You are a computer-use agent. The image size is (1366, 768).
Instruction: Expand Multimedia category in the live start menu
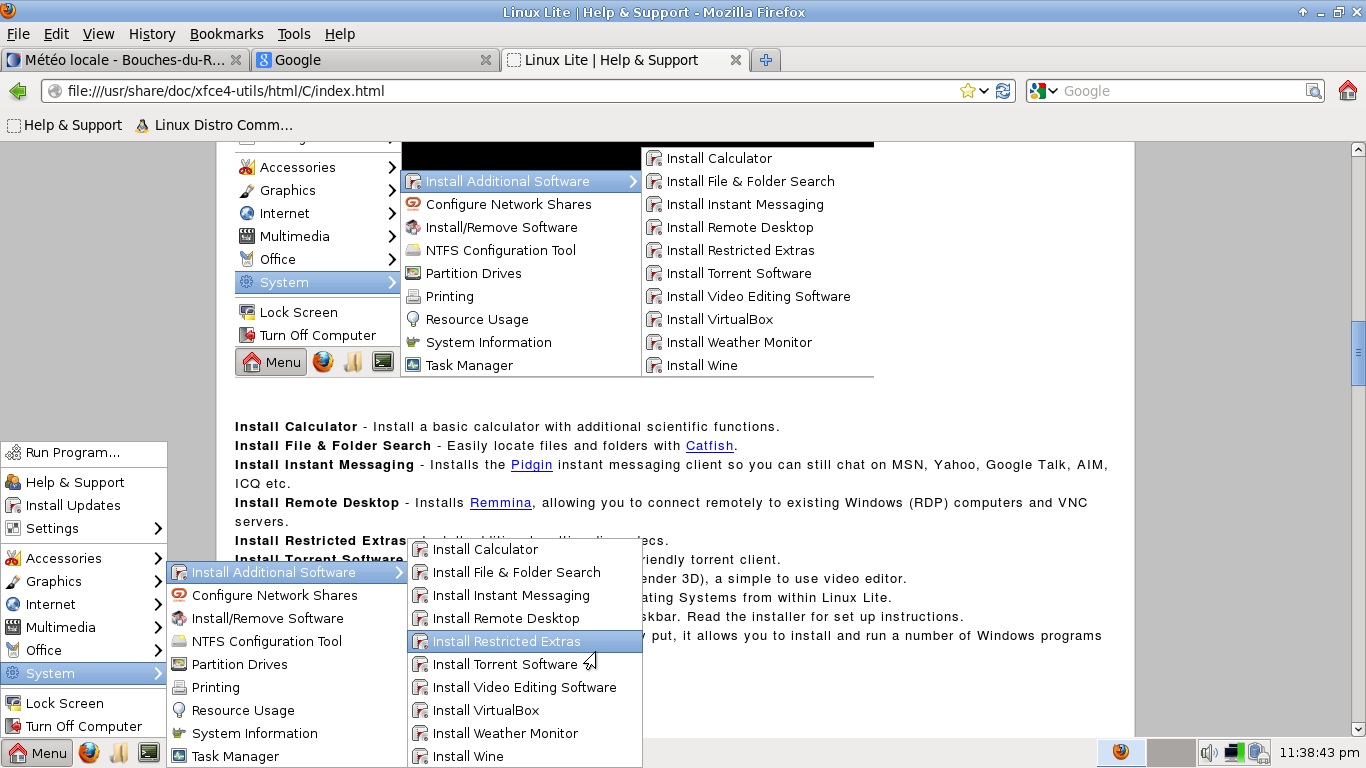click(x=84, y=627)
